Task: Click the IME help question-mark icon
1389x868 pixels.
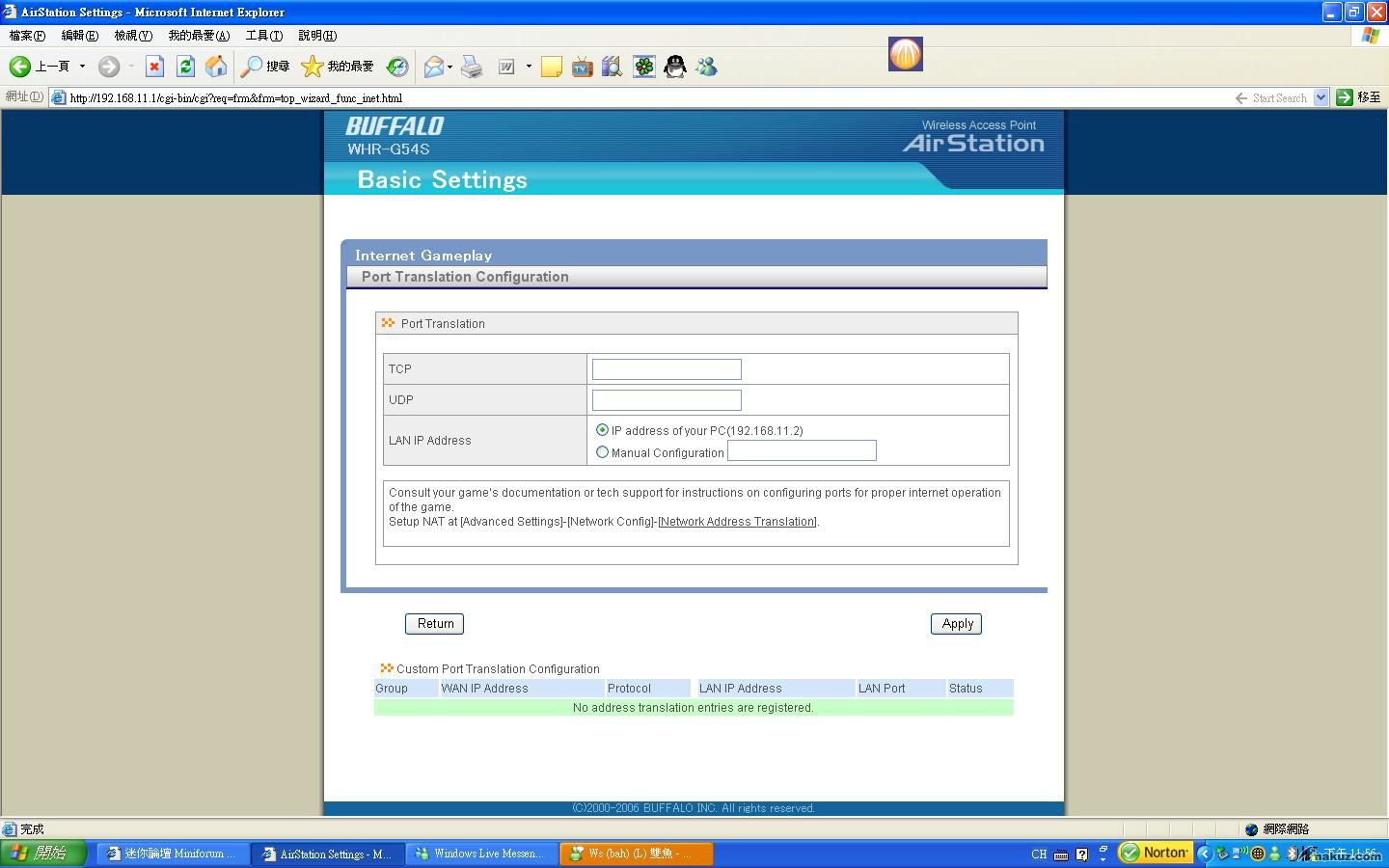Action: 1082,854
